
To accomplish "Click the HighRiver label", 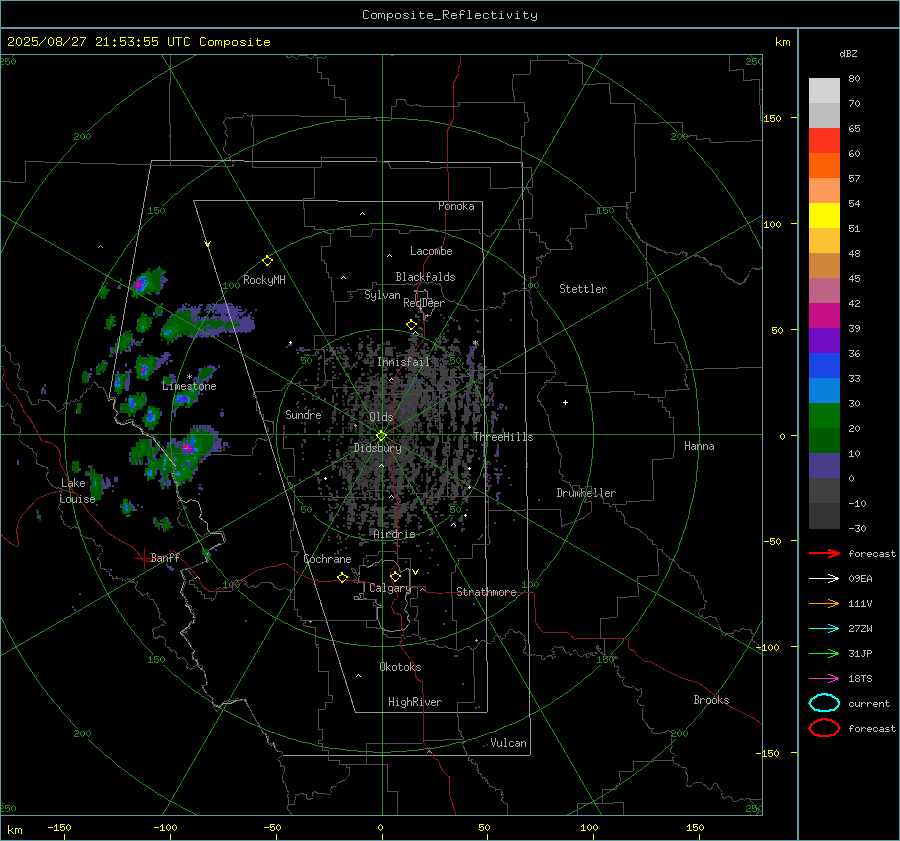I will tap(415, 702).
